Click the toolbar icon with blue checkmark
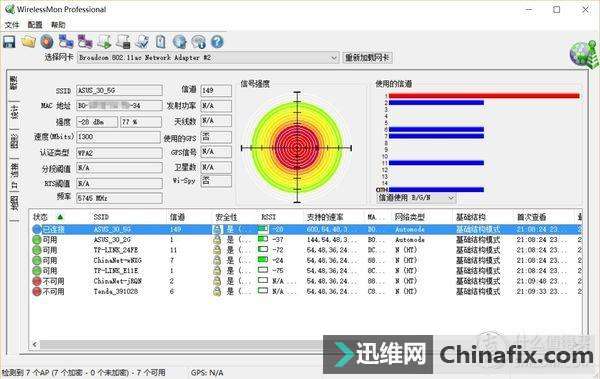This screenshot has height=379, width=600. pos(142,41)
